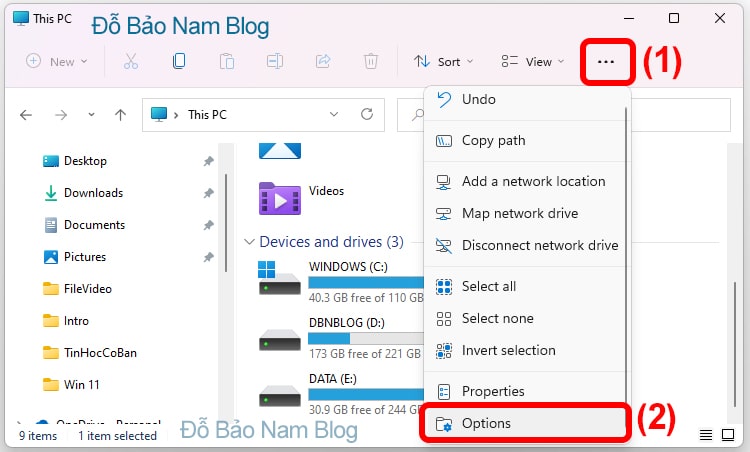Select Disconnect network drive
This screenshot has width=750, height=452.
[525, 245]
